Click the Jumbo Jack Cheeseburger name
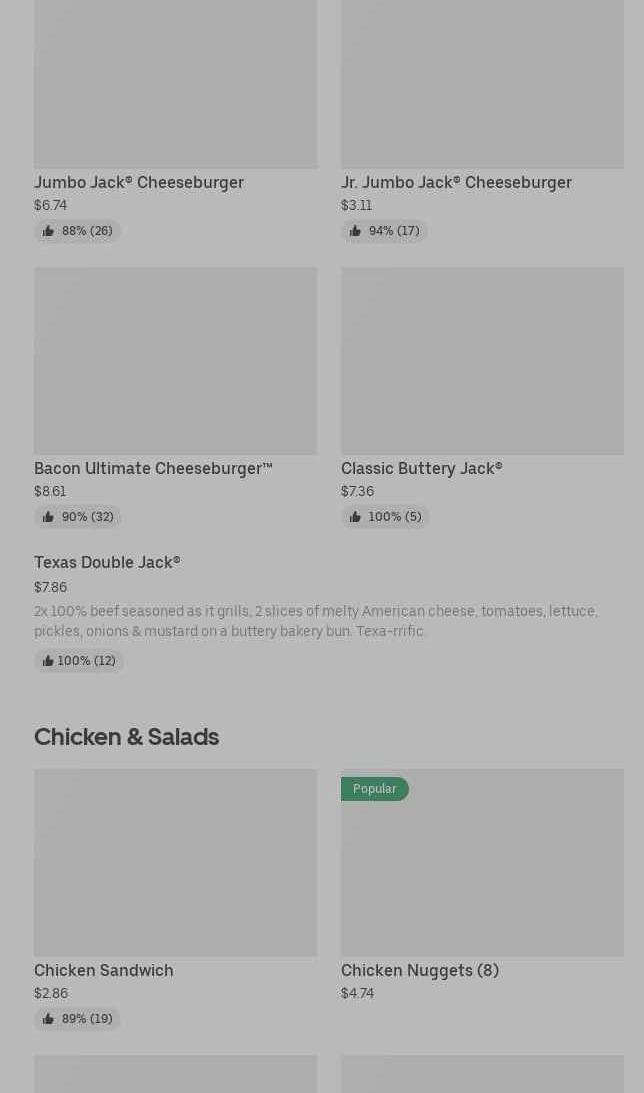Viewport: 644px width, 1093px height. pyautogui.click(x=139, y=182)
